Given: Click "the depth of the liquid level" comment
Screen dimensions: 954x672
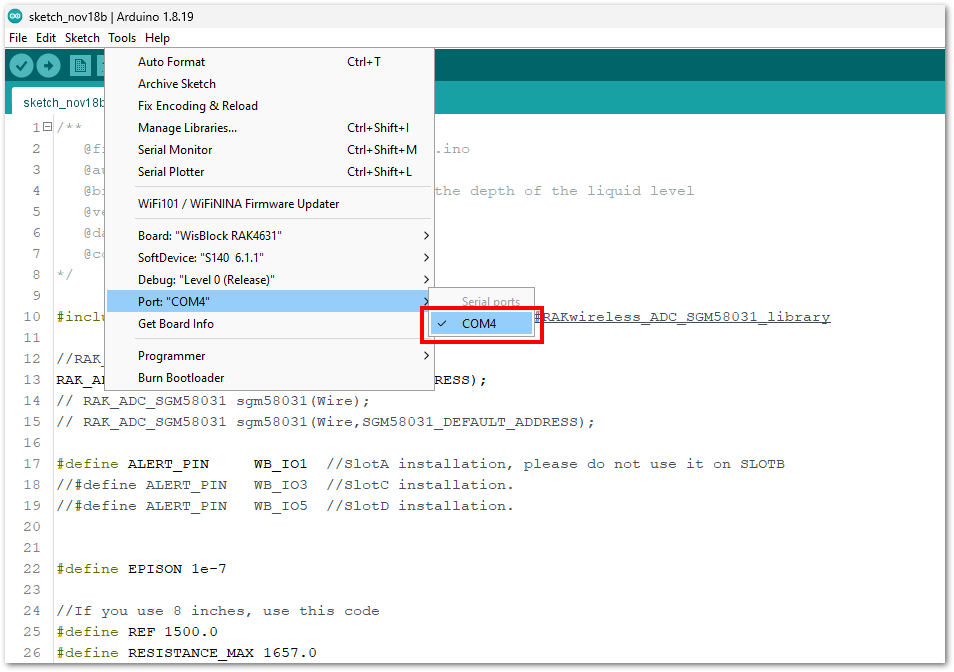Looking at the screenshot, I should point(565,191).
